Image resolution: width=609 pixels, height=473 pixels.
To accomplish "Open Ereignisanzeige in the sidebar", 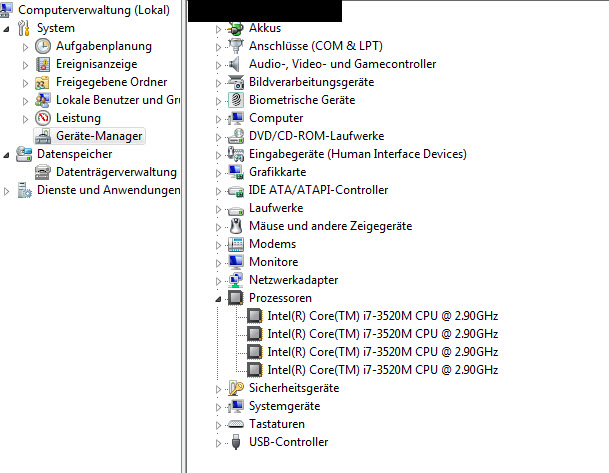I will click(96, 64).
